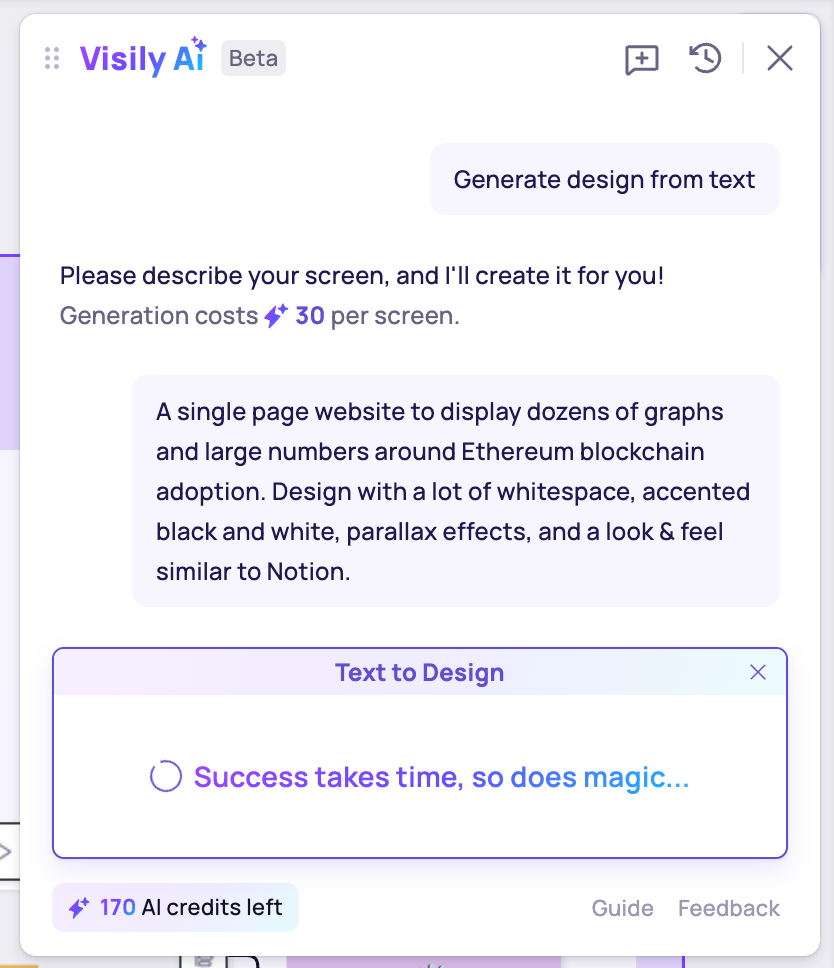Close the Visily AI panel
Viewport: 834px width, 968px height.
click(x=780, y=59)
